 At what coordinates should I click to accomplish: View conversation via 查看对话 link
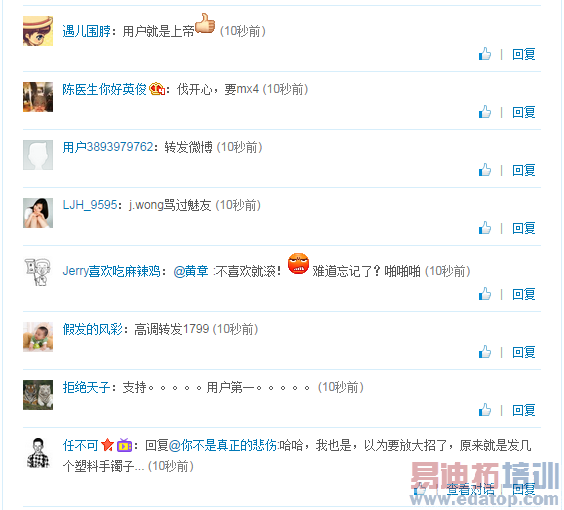pos(470,489)
